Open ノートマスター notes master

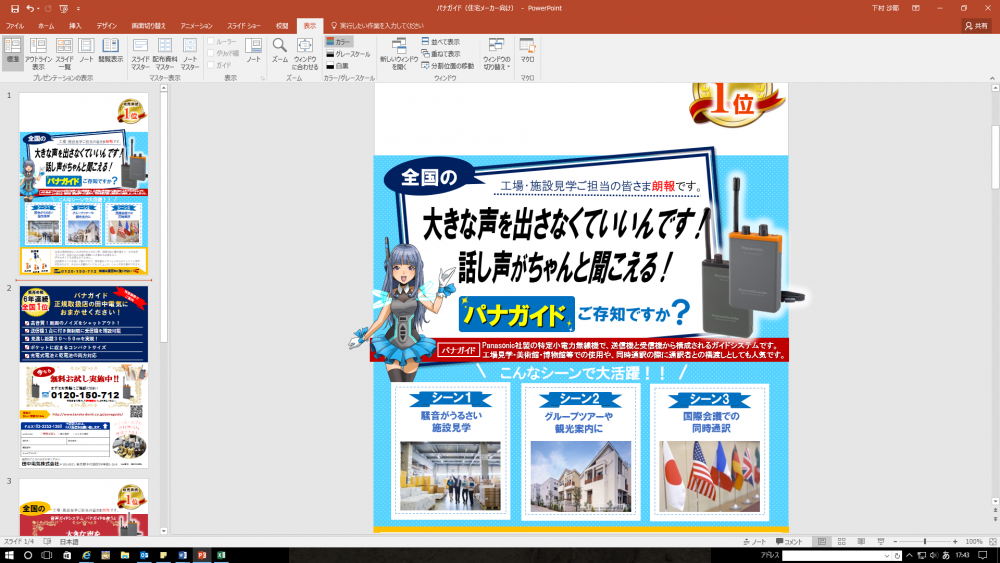(x=189, y=53)
